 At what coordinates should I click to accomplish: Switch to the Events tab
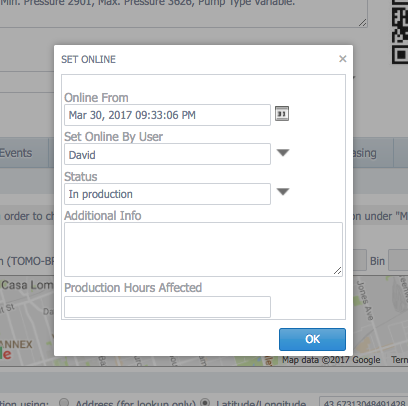pyautogui.click(x=16, y=153)
